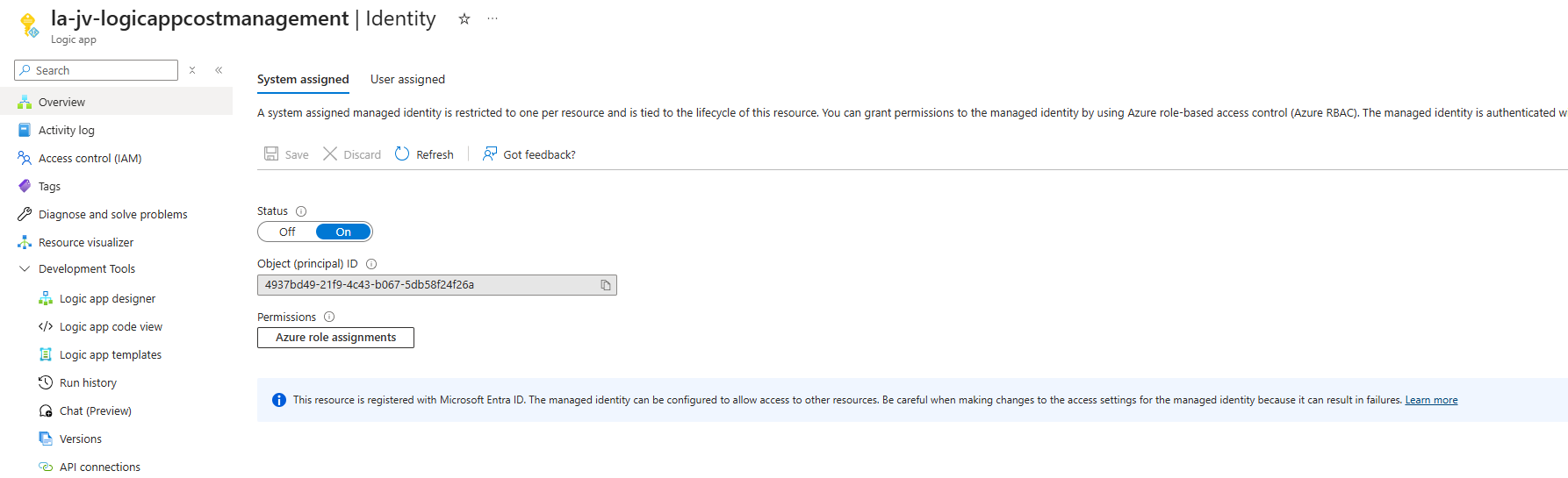Click the Resource visualizer icon

pos(25,242)
